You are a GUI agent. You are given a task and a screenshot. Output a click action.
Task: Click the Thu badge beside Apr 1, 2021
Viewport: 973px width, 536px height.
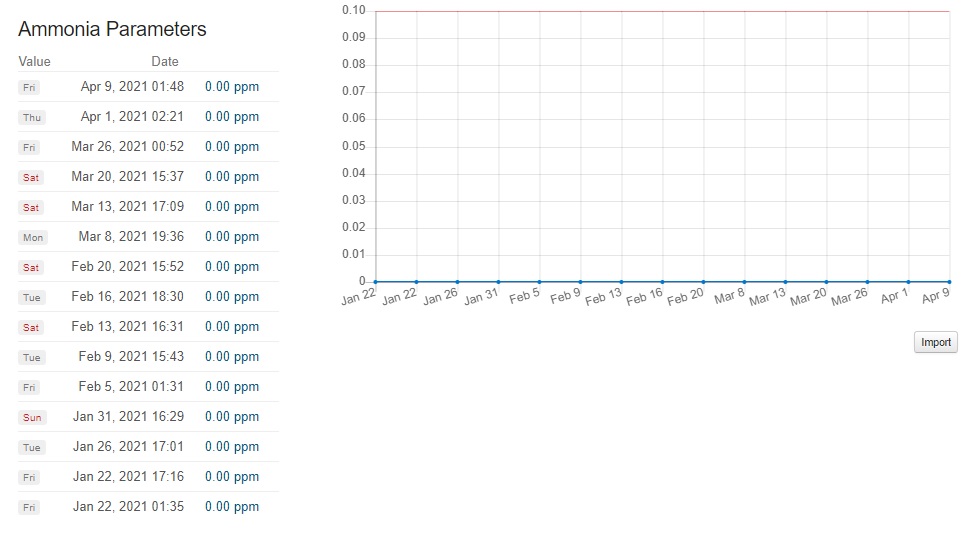click(x=32, y=117)
